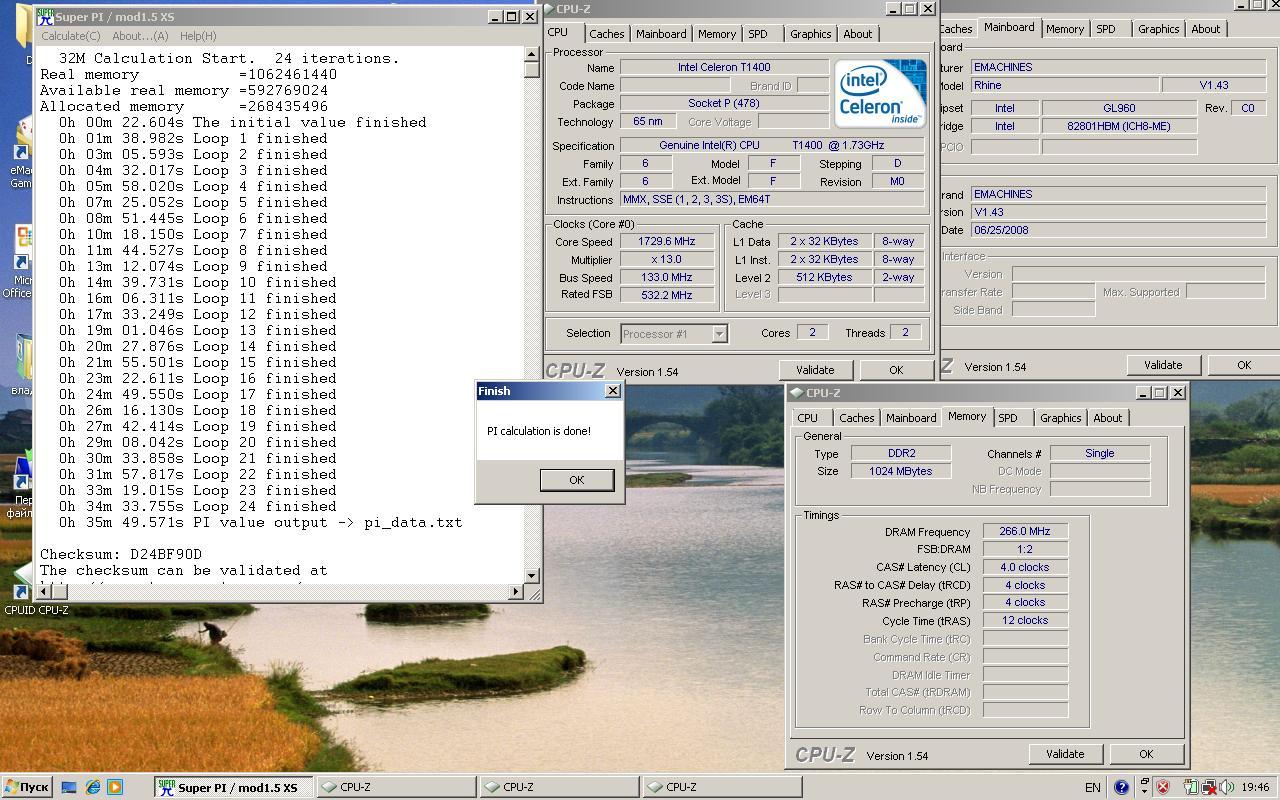Click the Super PI taskbar button
1280x800 pixels.
click(x=233, y=787)
